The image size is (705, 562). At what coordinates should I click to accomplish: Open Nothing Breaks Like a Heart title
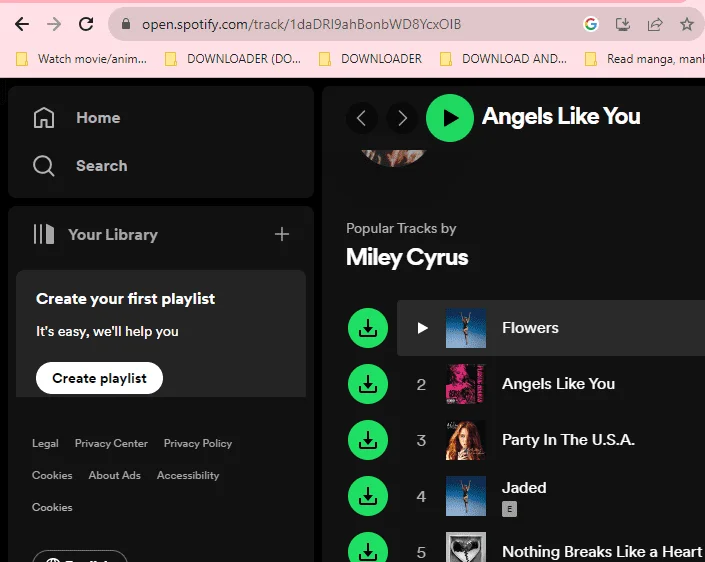click(x=602, y=551)
